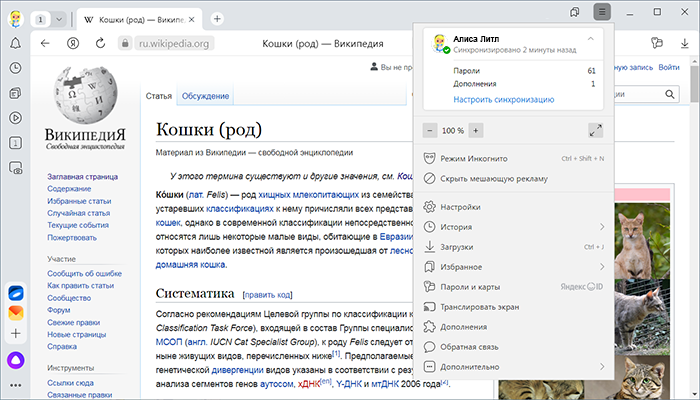
Task: Open the Форум sidebar link
Action: click(58, 310)
